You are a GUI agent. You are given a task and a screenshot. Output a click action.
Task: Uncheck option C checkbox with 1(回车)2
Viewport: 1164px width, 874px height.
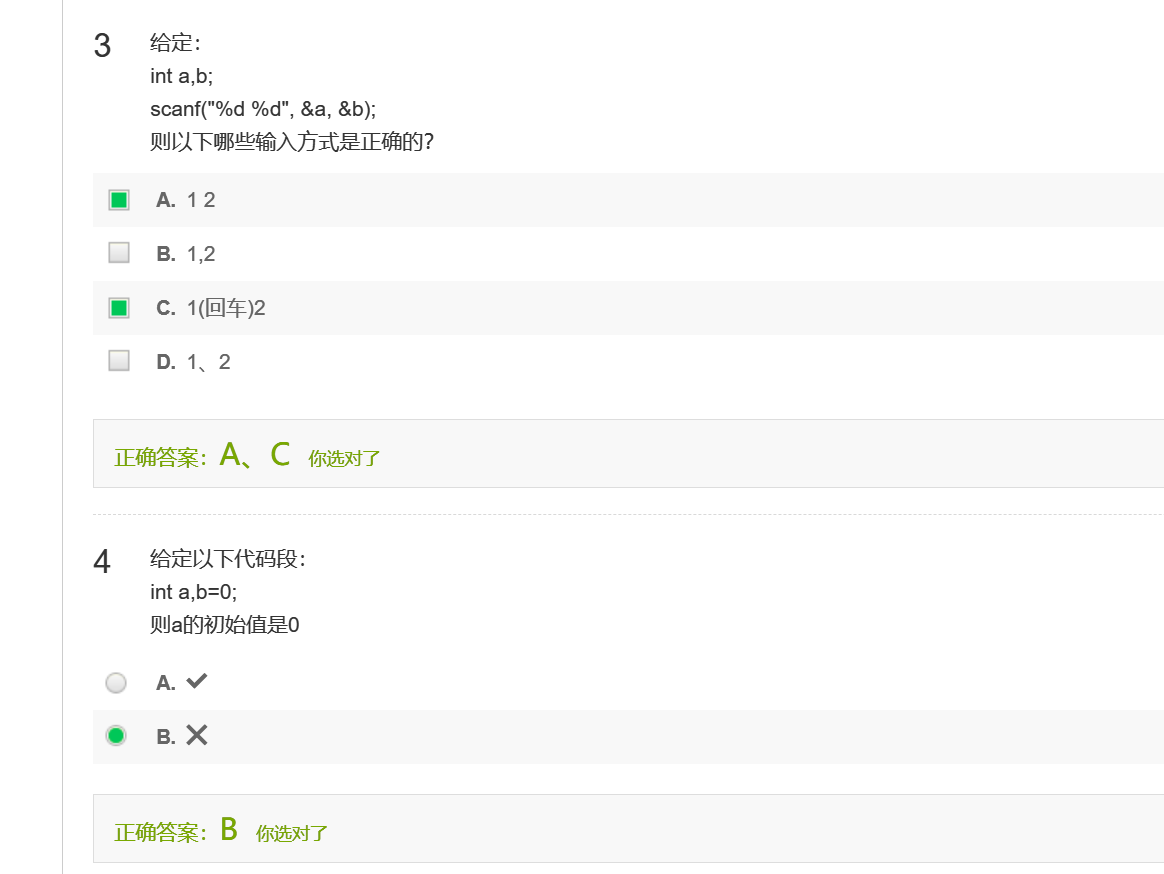119,308
